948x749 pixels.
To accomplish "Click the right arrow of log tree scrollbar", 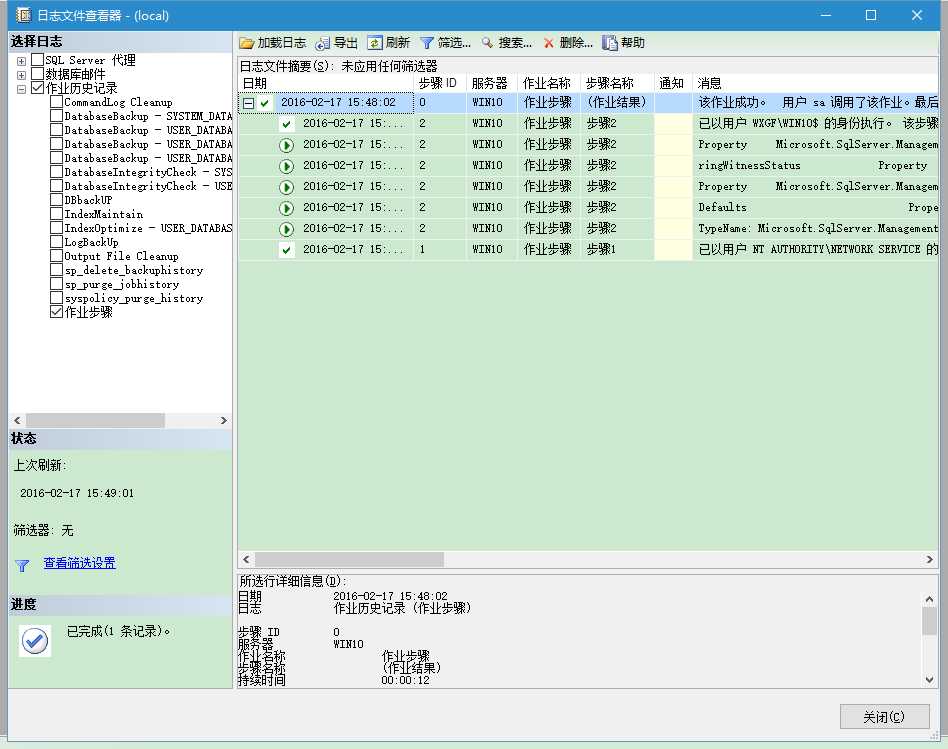I will tap(224, 420).
